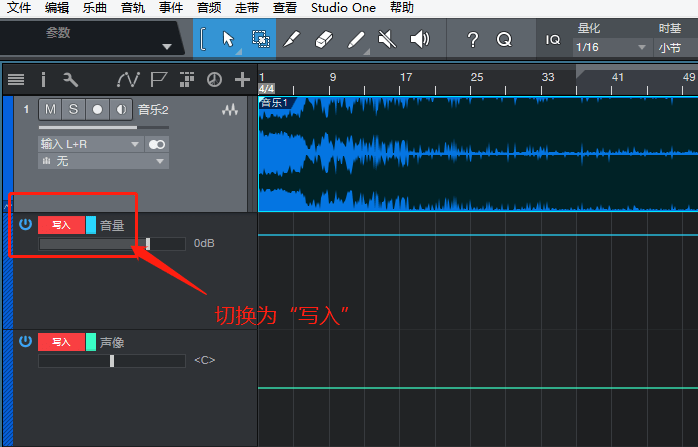Click 写入 button on 声像 lane

click(x=61, y=342)
